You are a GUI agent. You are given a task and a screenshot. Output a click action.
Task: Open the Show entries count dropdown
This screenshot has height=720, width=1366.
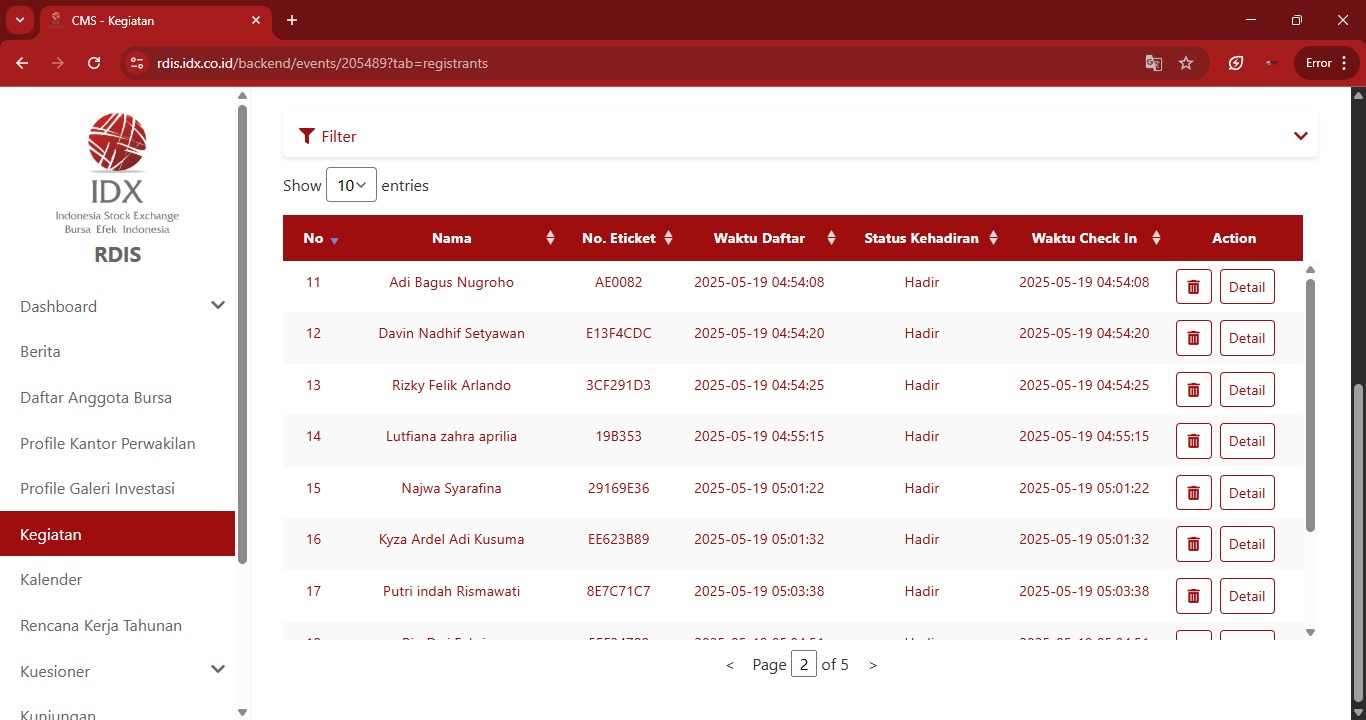tap(351, 185)
